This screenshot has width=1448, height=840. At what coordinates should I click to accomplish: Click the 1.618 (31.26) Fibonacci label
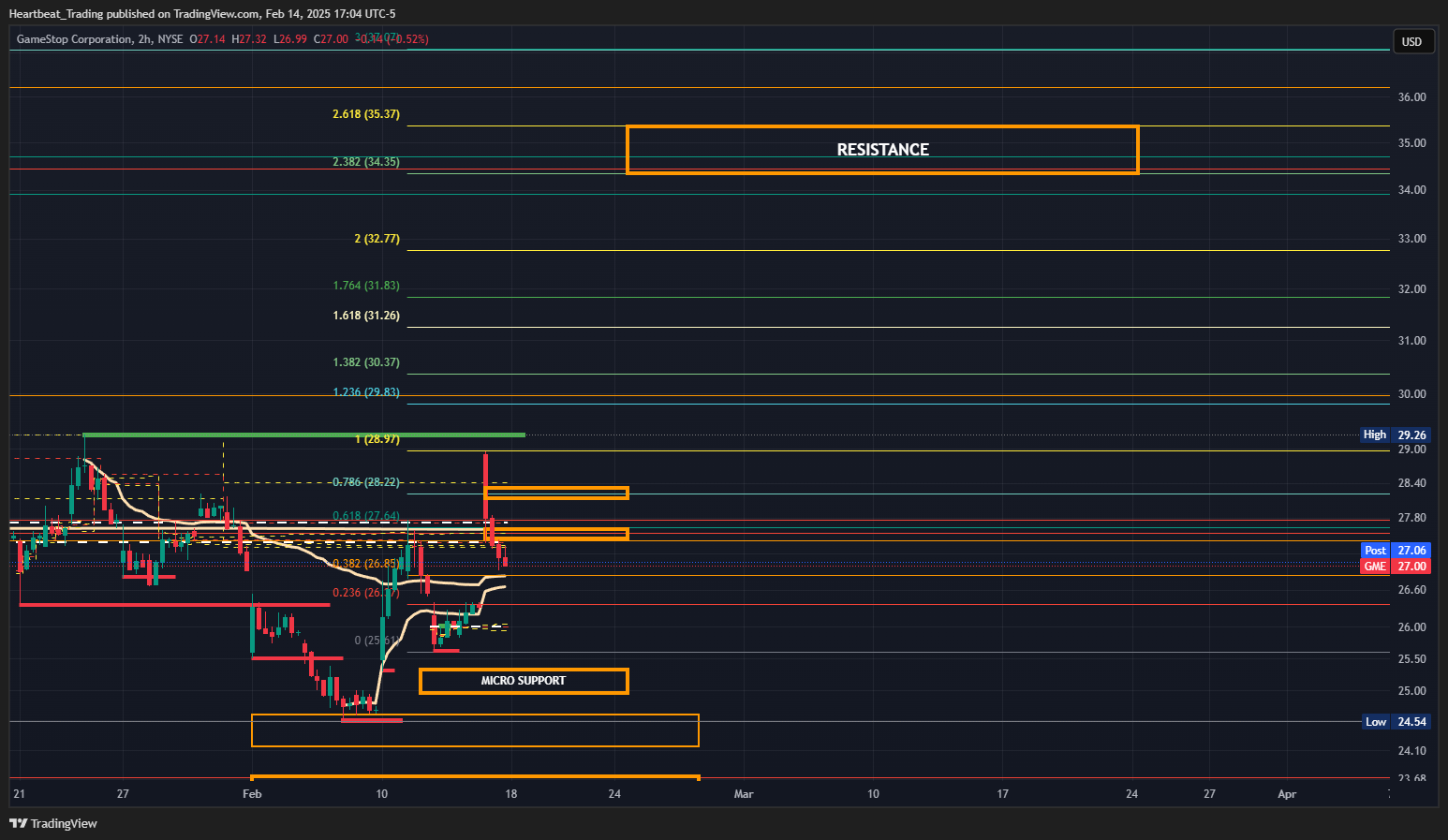pos(366,316)
